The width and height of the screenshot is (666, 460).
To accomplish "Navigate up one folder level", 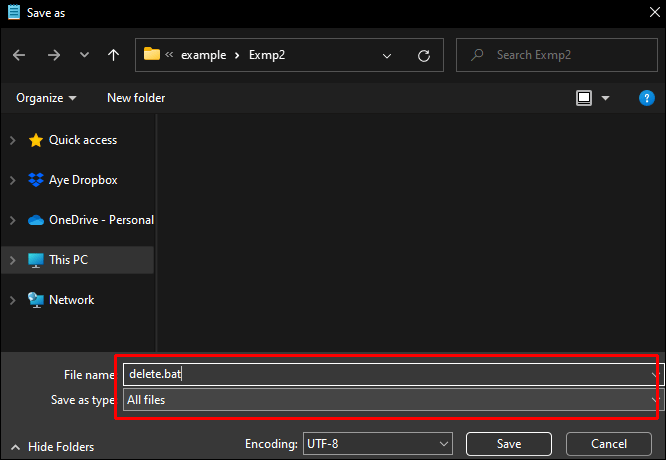I will [113, 55].
